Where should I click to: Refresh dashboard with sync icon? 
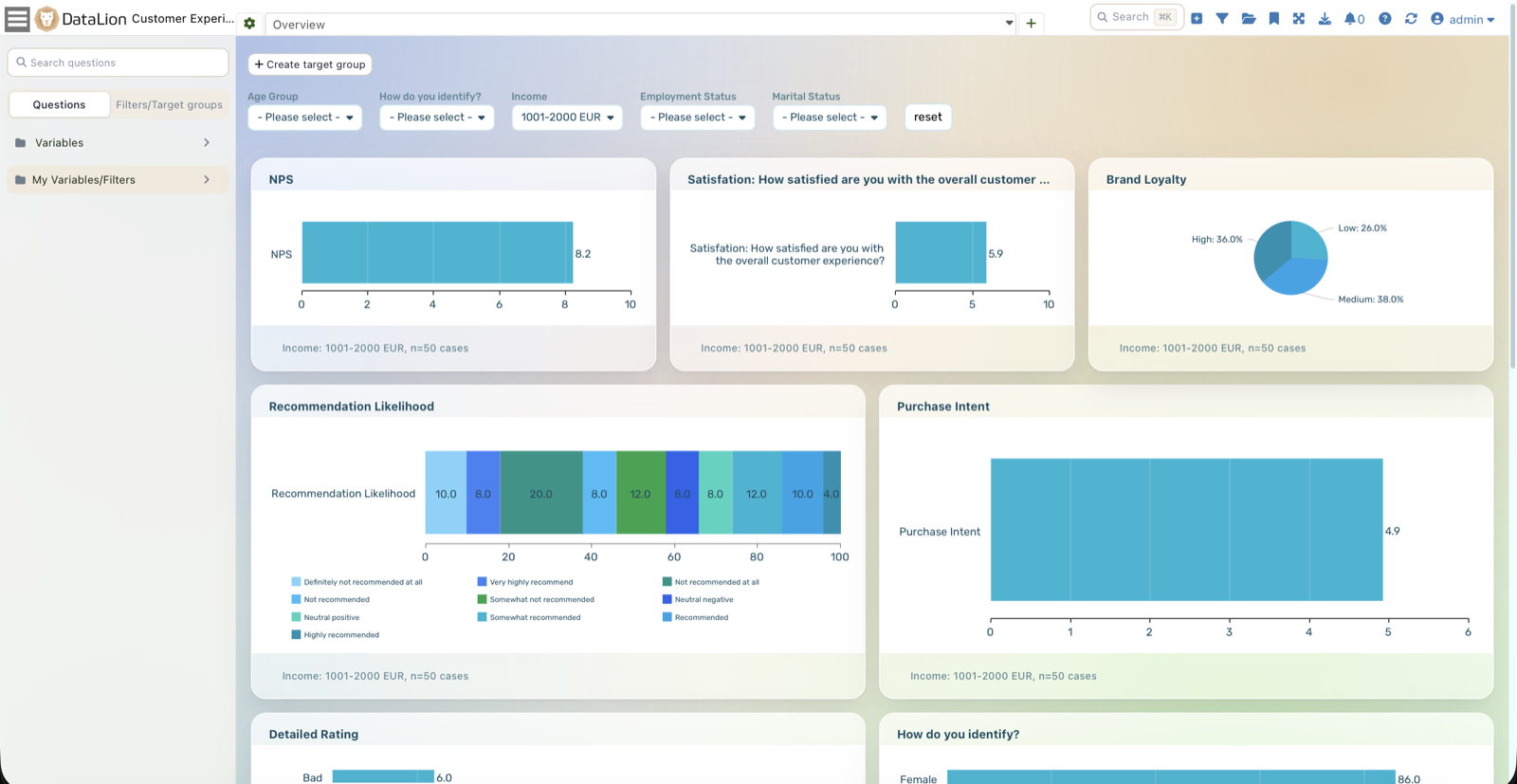point(1411,18)
